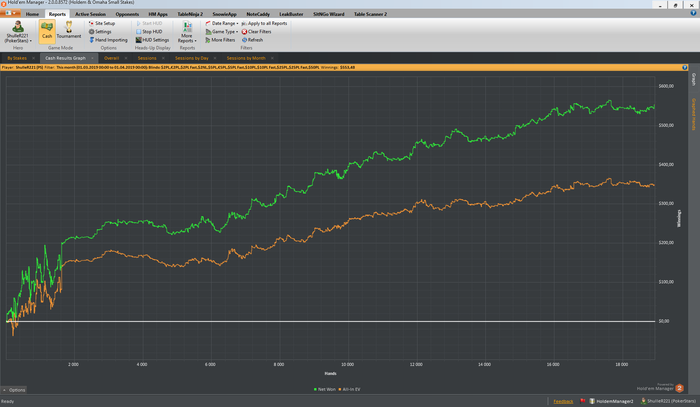This screenshot has height=407, width=700.
Task: Switch to the Home ribbon tab
Action: [32, 14]
